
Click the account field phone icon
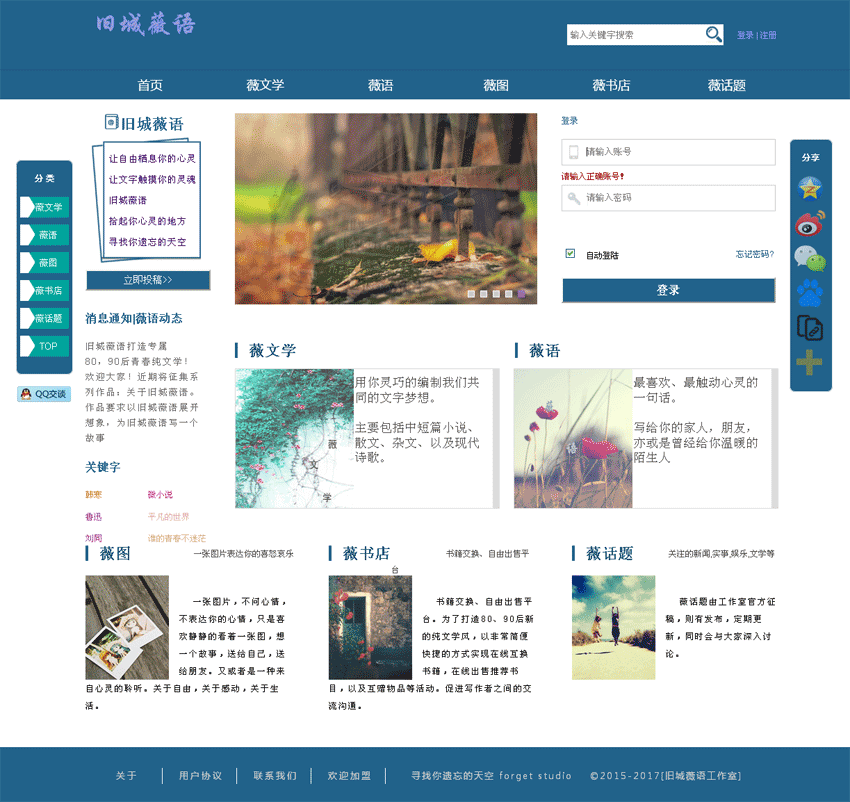point(573,152)
